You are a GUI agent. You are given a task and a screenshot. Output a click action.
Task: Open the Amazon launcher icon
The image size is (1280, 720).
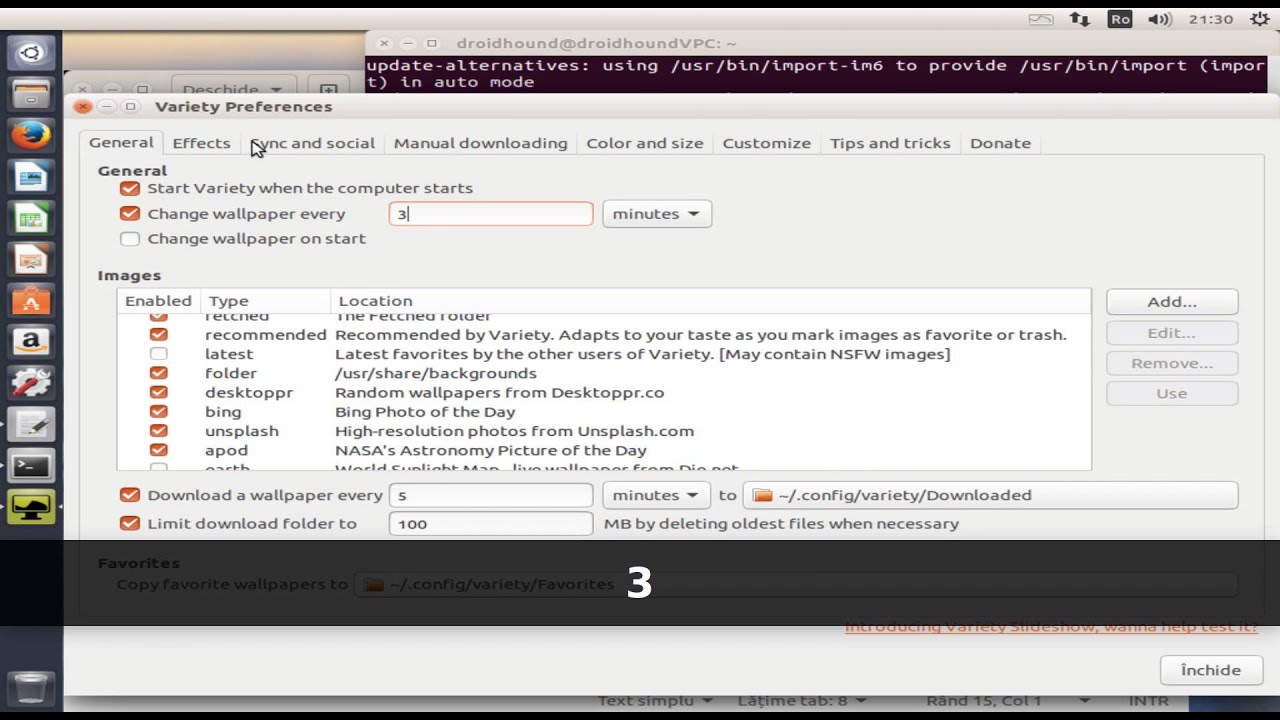click(x=31, y=342)
